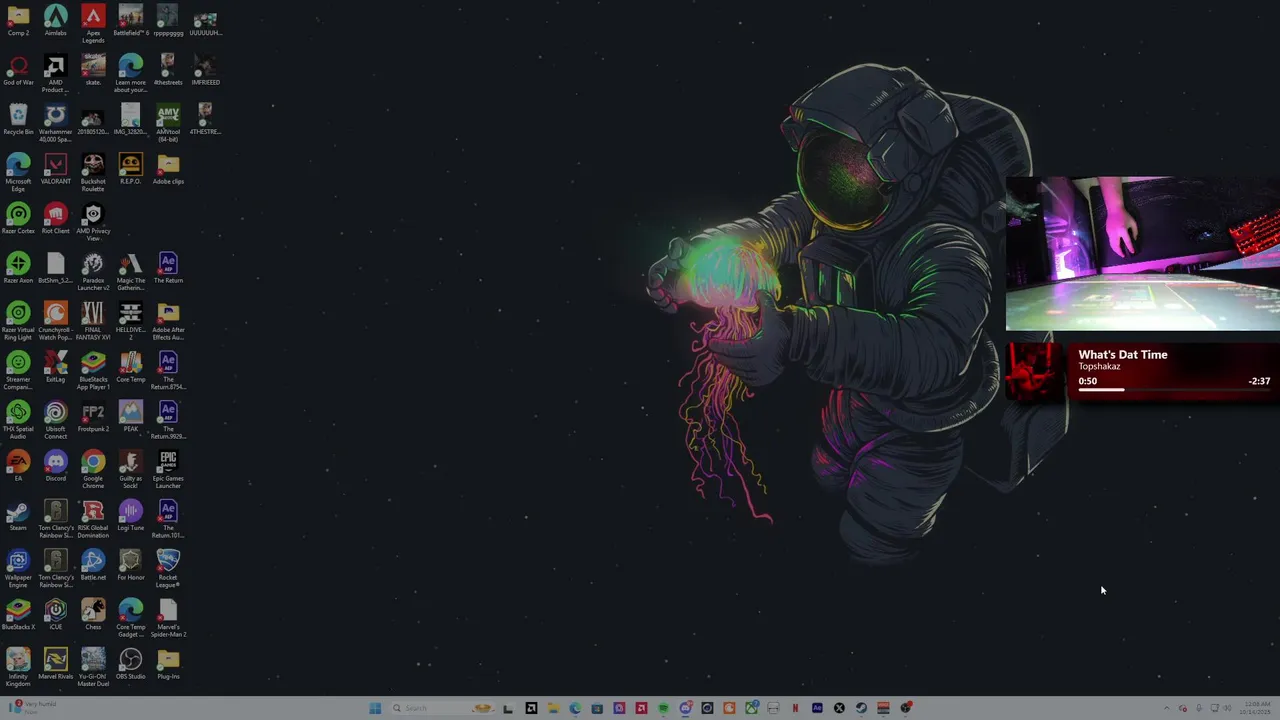The width and height of the screenshot is (1280, 720).
Task: Click the webcam video preview overlay
Action: click(x=1143, y=253)
